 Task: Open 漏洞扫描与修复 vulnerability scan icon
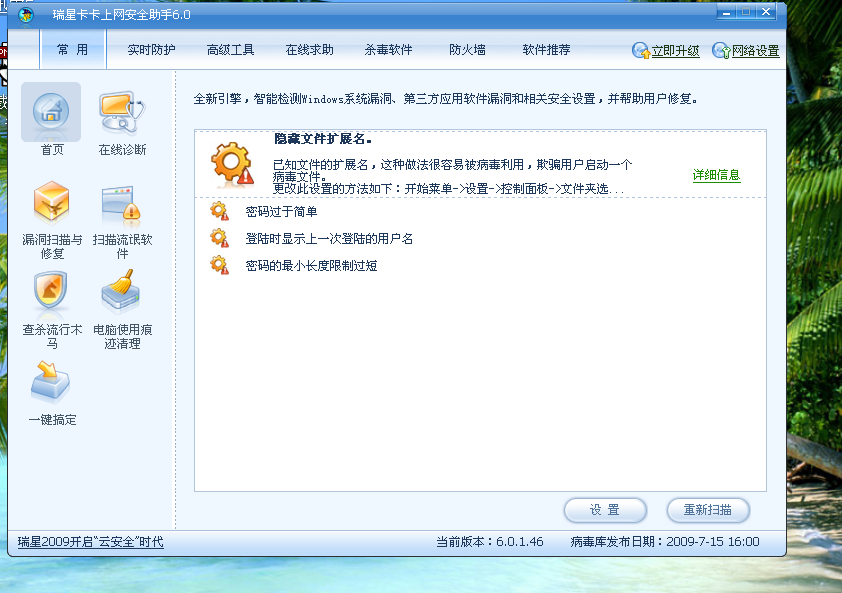pyautogui.click(x=51, y=203)
